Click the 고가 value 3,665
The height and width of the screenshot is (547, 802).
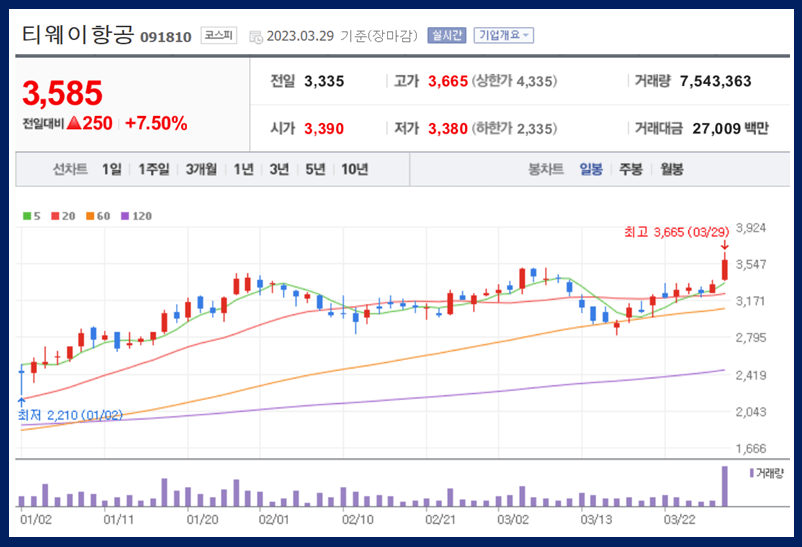coord(448,81)
